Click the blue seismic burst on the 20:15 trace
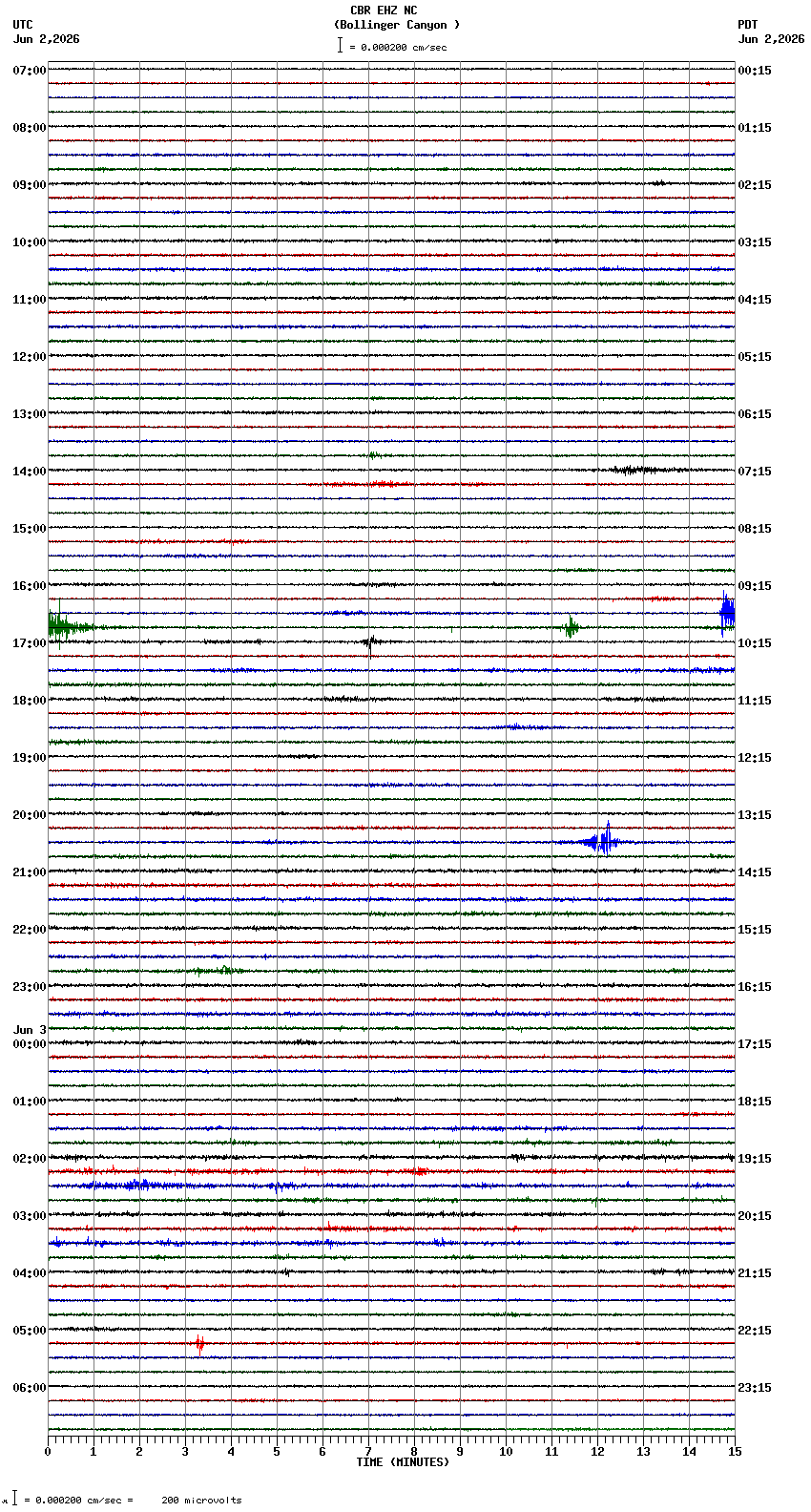Image resolution: width=811 pixels, height=1512 pixels. click(600, 841)
